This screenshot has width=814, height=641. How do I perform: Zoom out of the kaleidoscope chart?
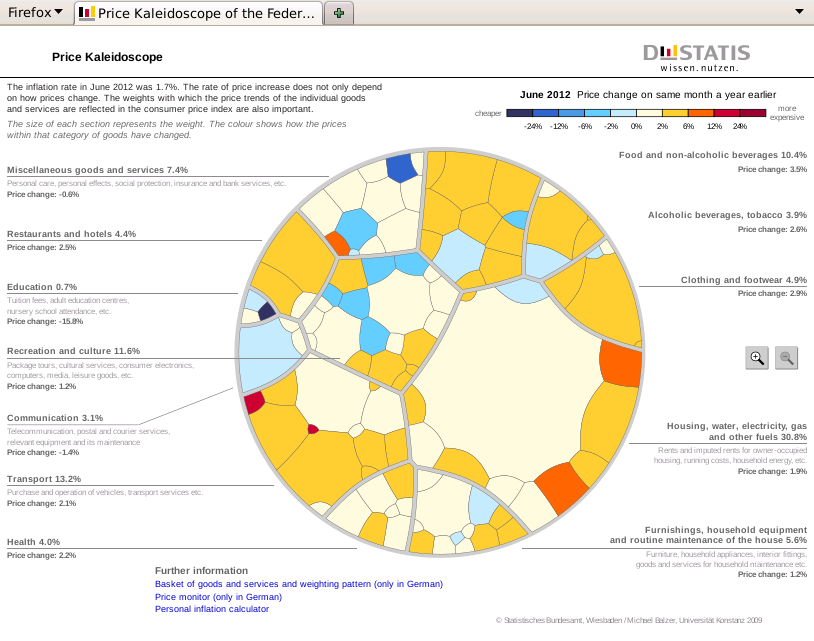tap(786, 358)
